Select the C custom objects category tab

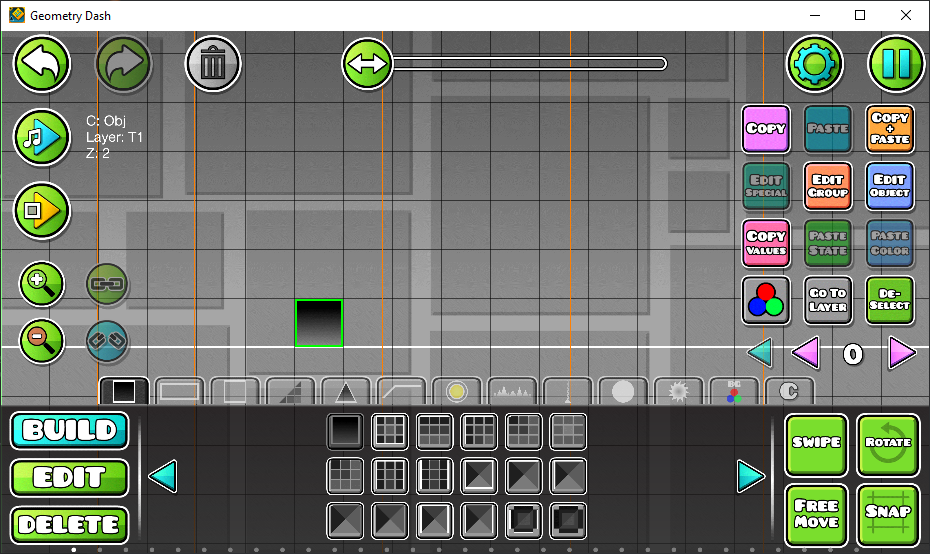(x=789, y=391)
